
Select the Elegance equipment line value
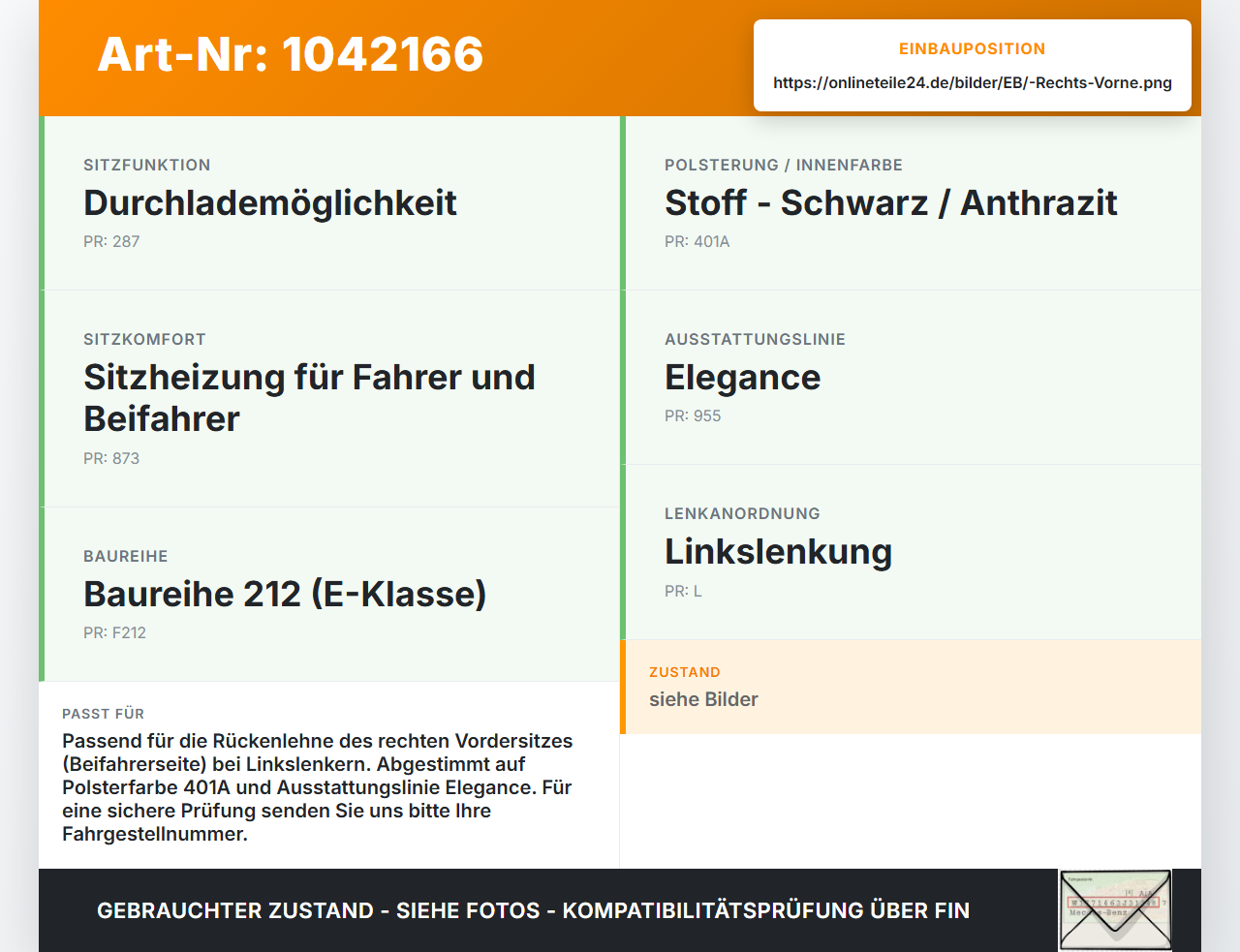click(743, 378)
